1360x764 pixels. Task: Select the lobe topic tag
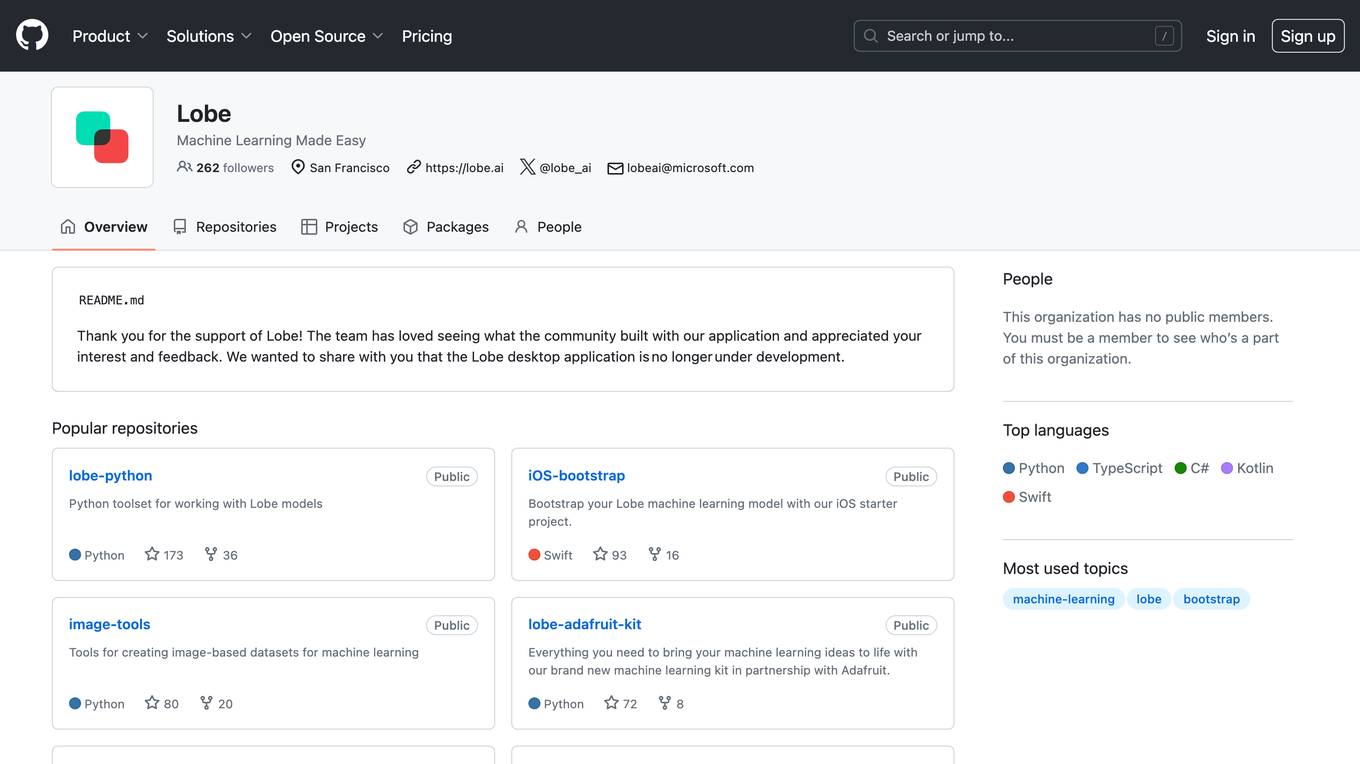pyautogui.click(x=1149, y=599)
